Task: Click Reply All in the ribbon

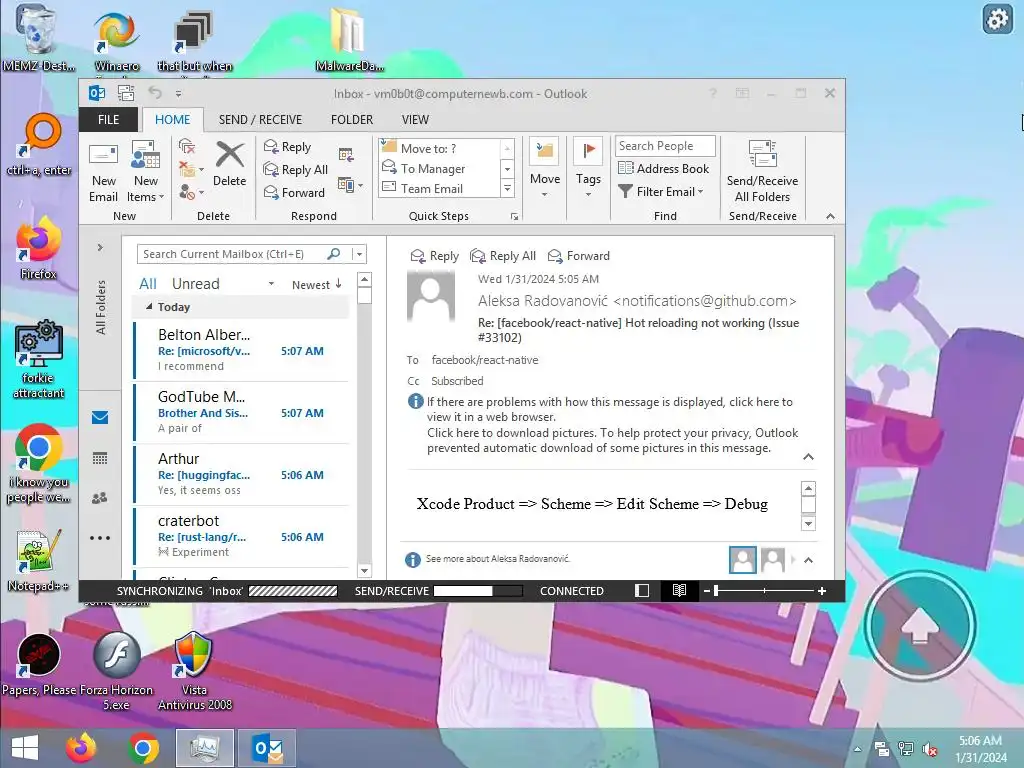Action: pos(296,170)
